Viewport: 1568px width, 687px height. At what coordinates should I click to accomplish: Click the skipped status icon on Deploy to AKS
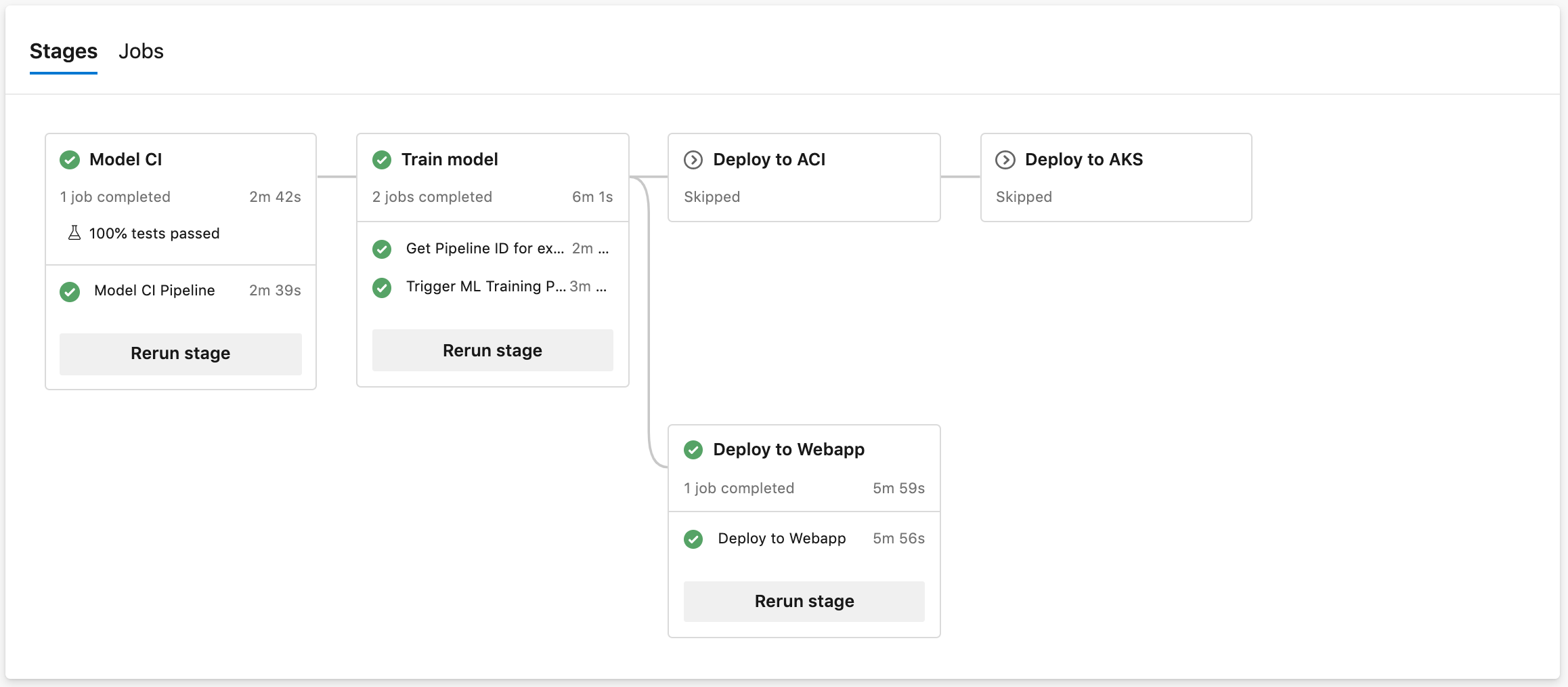pos(1005,160)
